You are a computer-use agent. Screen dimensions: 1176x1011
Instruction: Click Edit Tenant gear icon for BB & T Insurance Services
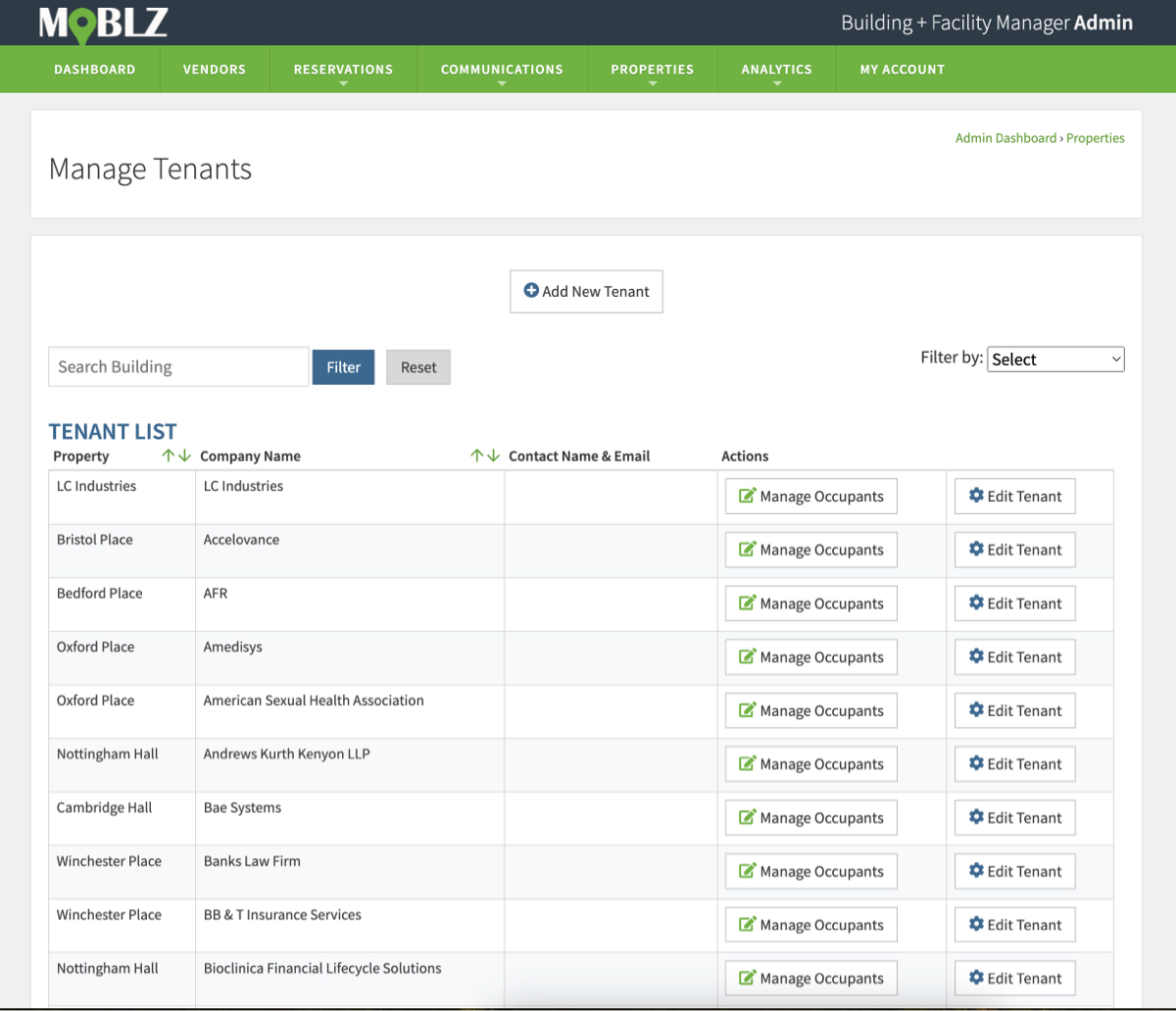[x=976, y=925]
